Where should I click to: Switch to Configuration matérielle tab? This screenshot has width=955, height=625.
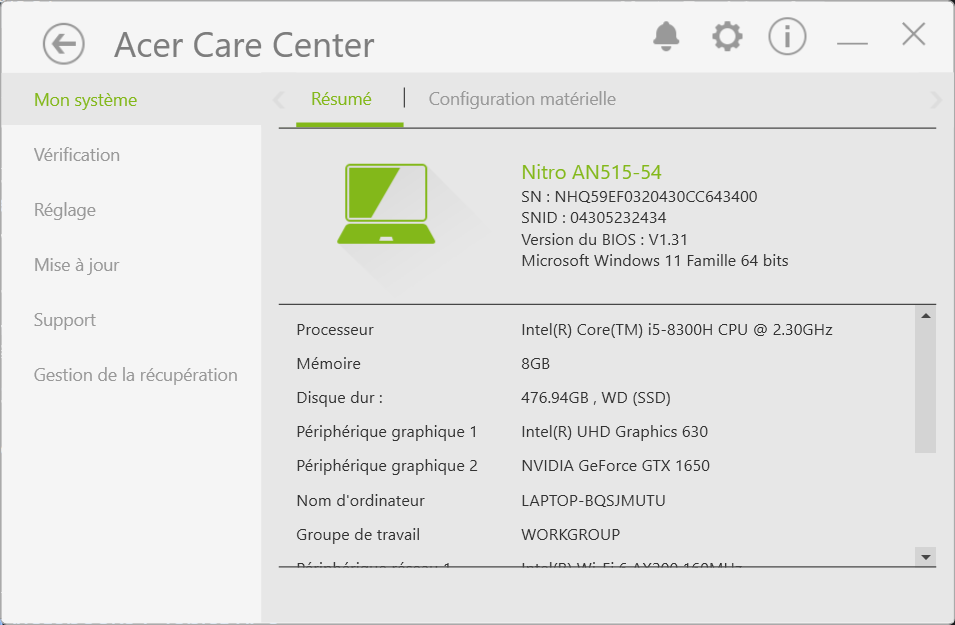coord(522,99)
